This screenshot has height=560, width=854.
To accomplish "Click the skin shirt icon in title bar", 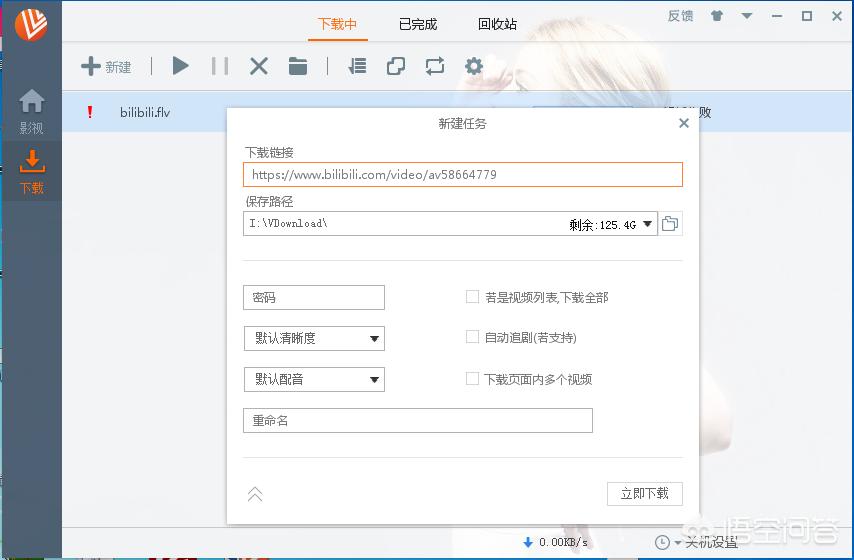I will click(x=717, y=16).
